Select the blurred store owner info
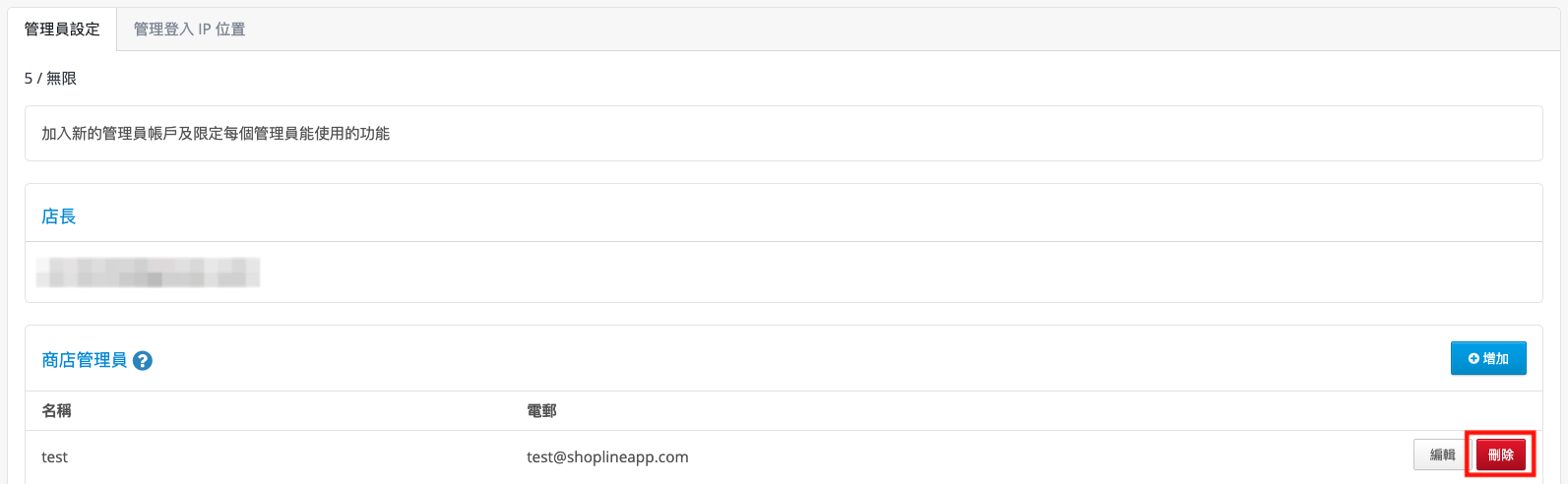 point(149,272)
